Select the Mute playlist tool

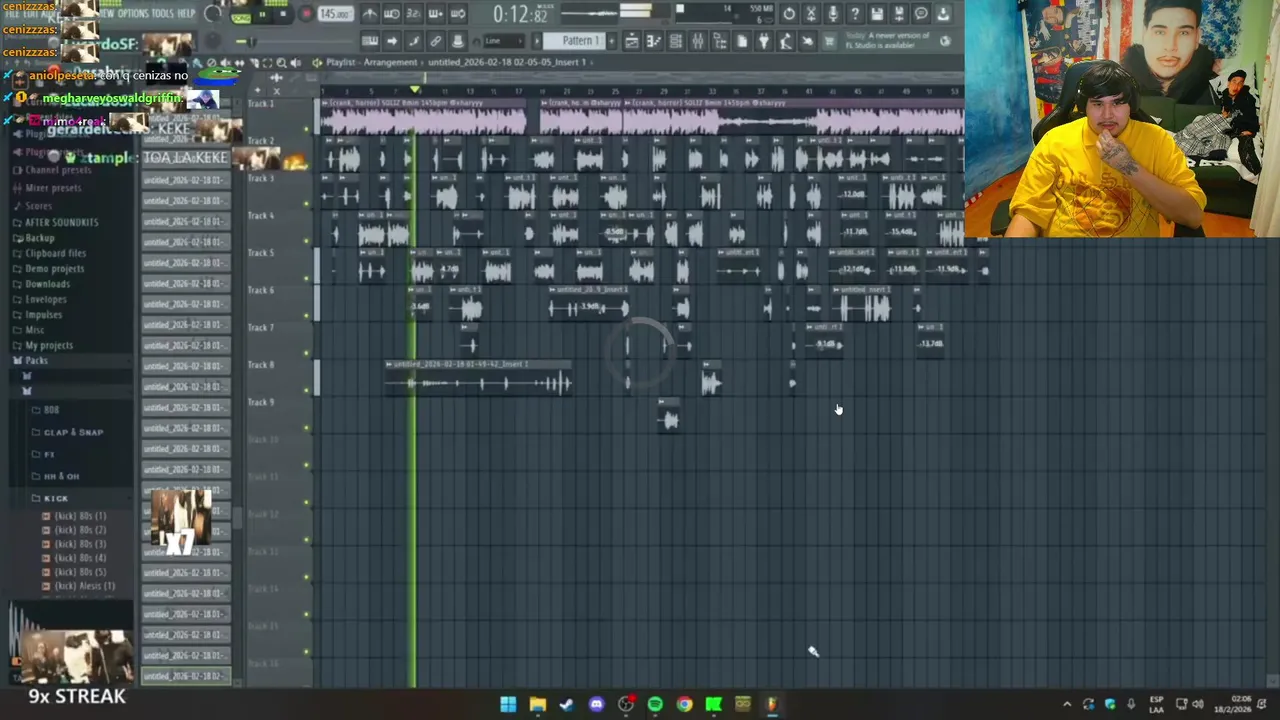(225, 63)
